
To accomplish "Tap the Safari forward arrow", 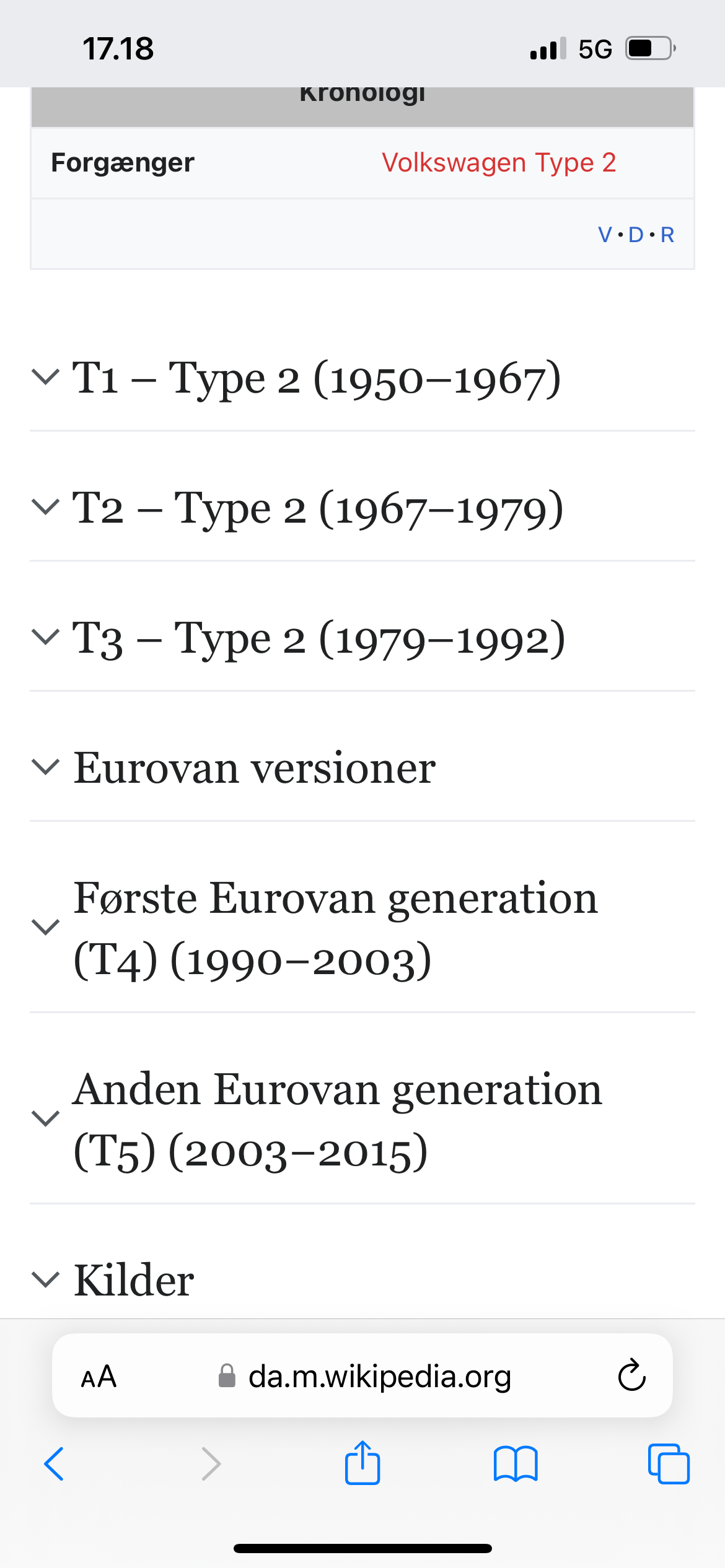I will coord(211,1464).
